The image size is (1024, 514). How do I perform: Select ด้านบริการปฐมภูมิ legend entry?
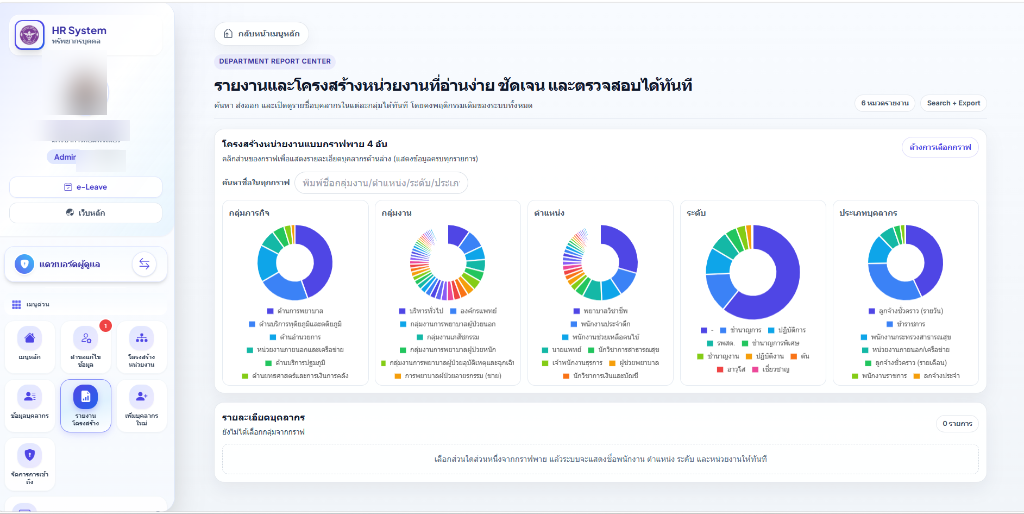(295, 362)
